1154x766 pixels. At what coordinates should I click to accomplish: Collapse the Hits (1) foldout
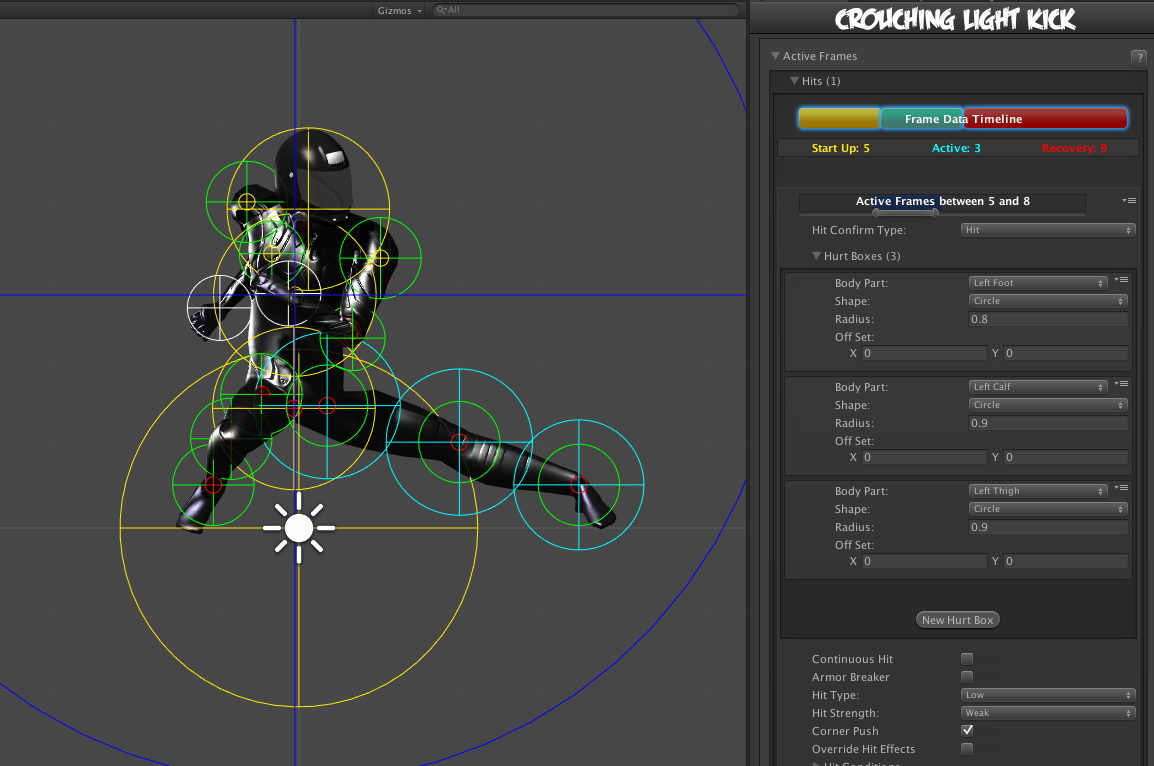[x=794, y=81]
